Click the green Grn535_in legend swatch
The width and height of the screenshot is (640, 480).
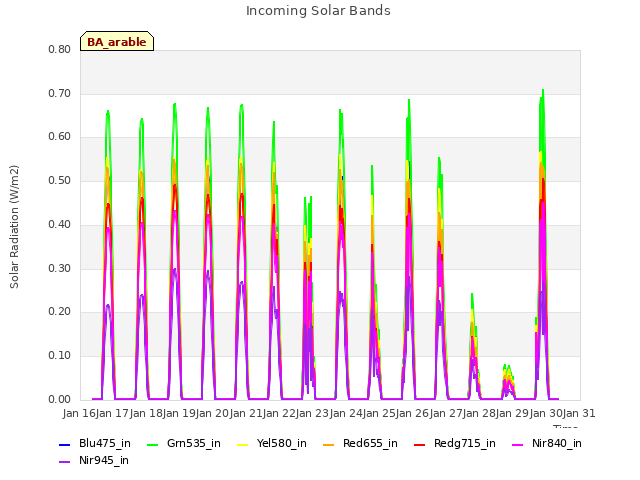pos(152,444)
